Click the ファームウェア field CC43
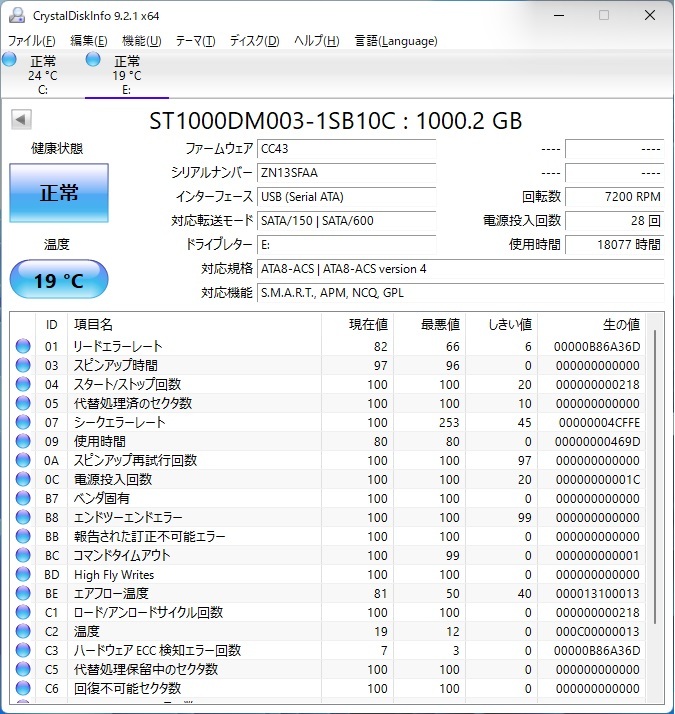Viewport: 675px width, 714px height. [346, 148]
